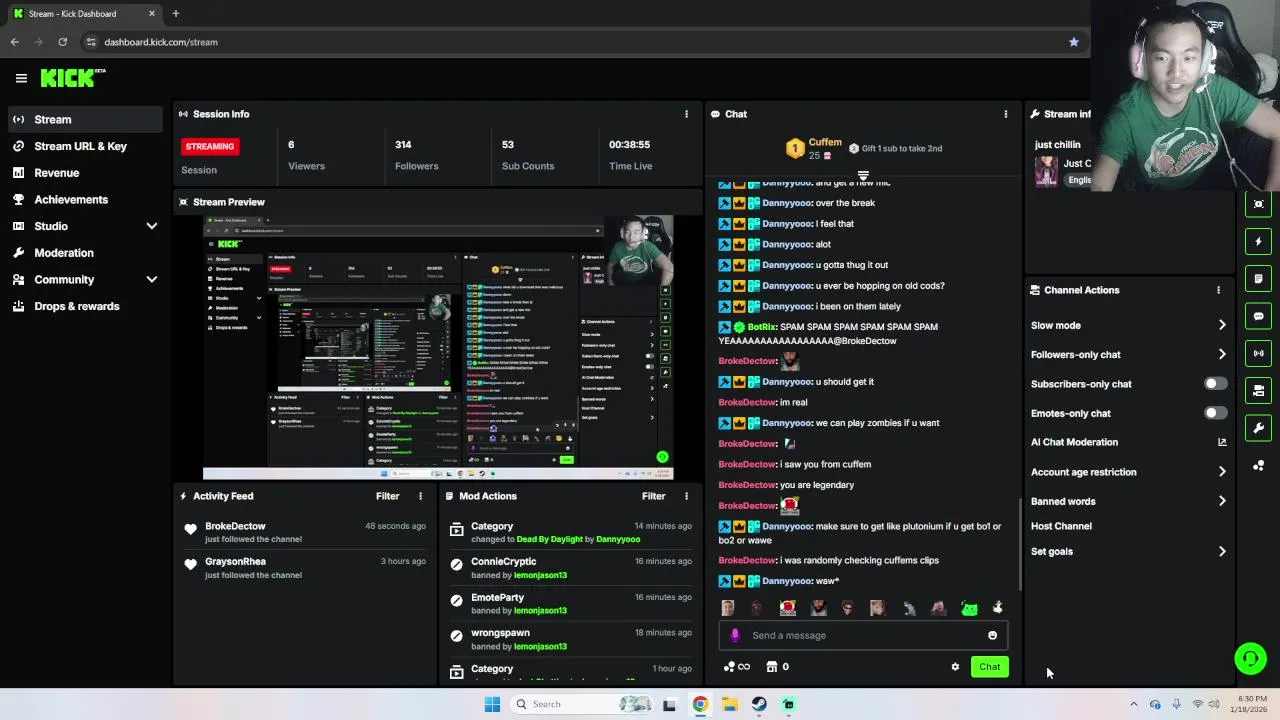This screenshot has width=1280, height=720.
Task: Filter the Mod Actions list
Action: click(653, 496)
